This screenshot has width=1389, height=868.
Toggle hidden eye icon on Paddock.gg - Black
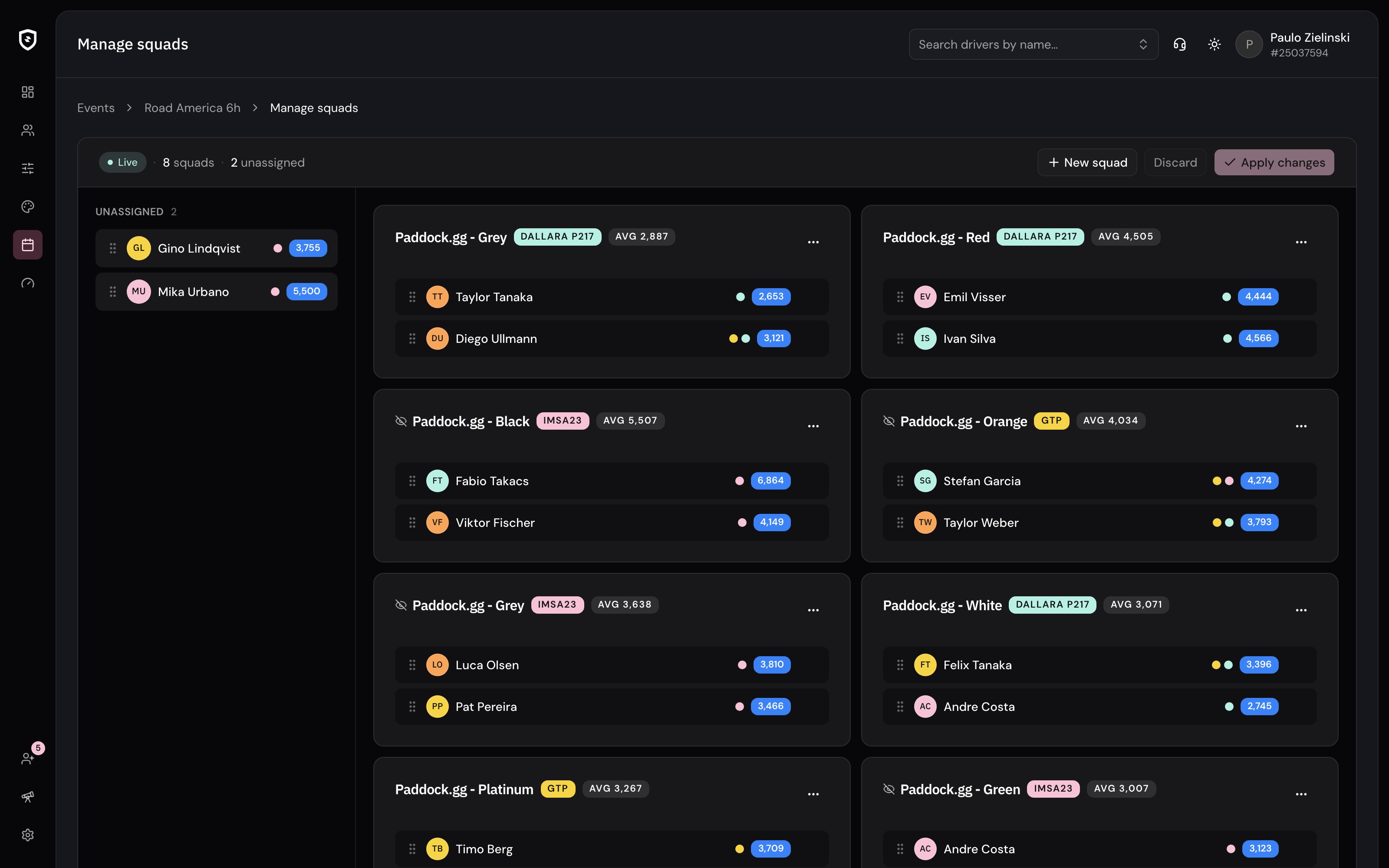pos(401,421)
